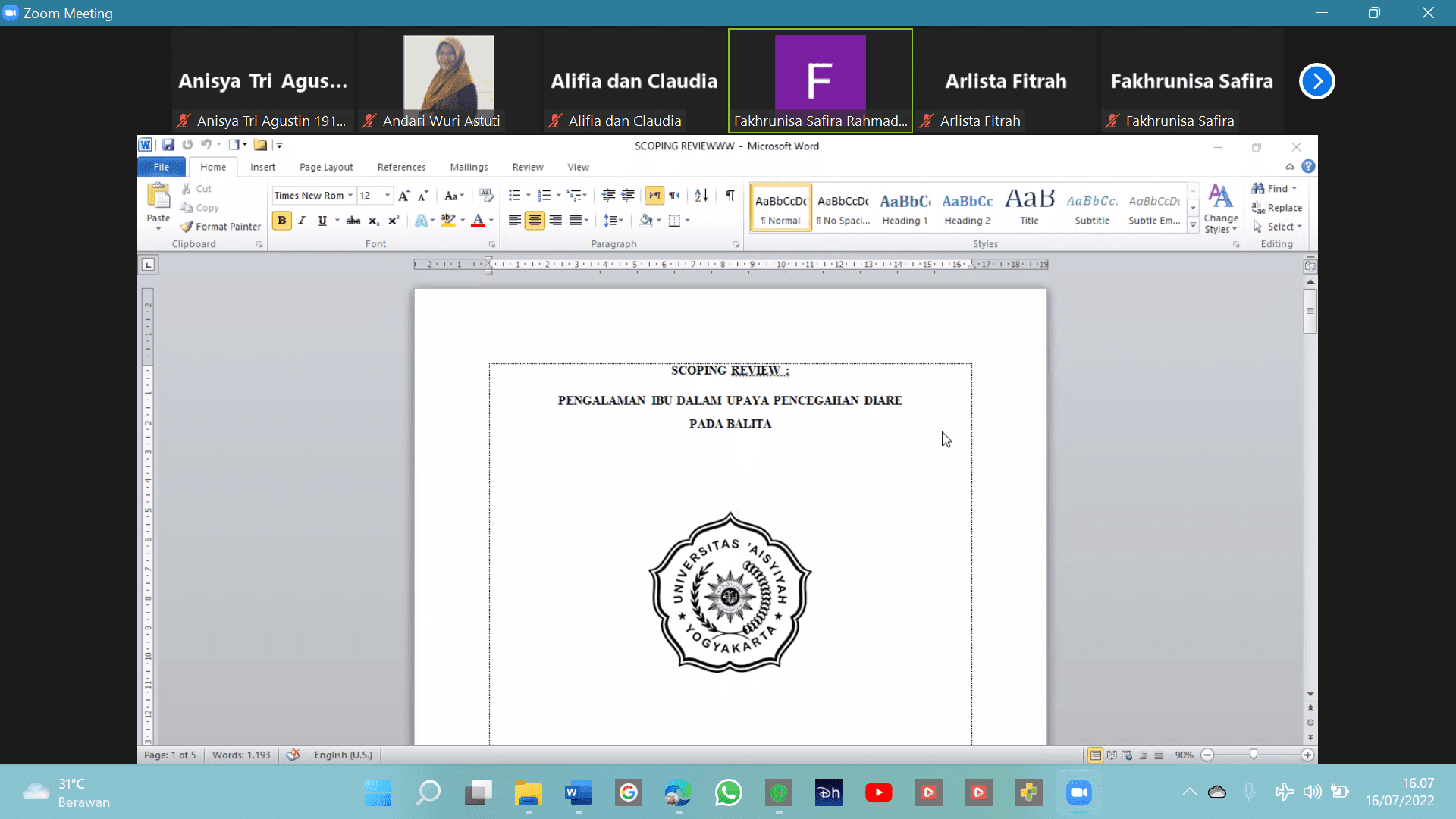Toggle Left-to-Right text direction
The height and width of the screenshot is (819, 1456).
coord(654,196)
